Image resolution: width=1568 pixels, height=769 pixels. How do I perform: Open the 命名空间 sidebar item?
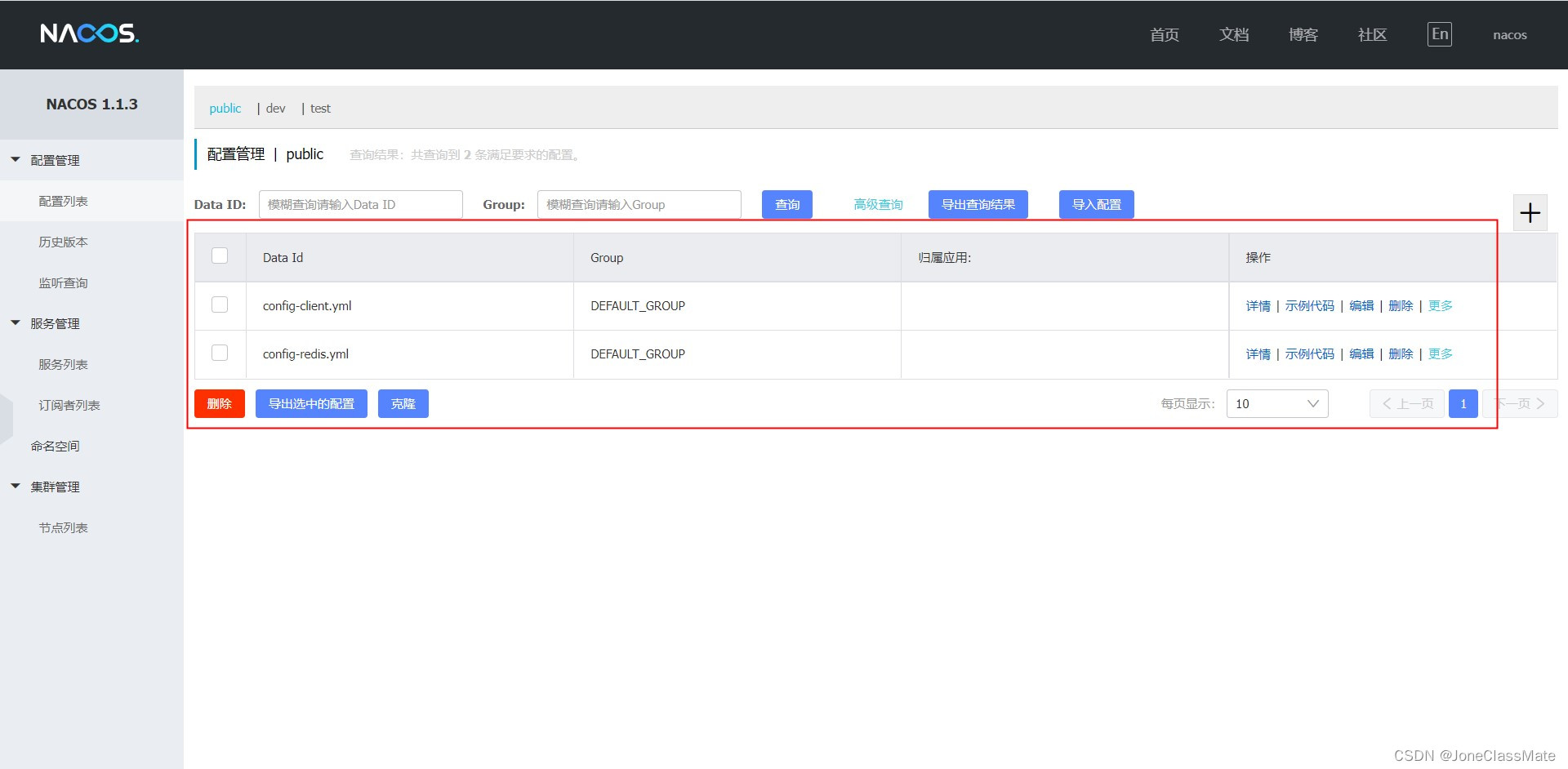91,446
